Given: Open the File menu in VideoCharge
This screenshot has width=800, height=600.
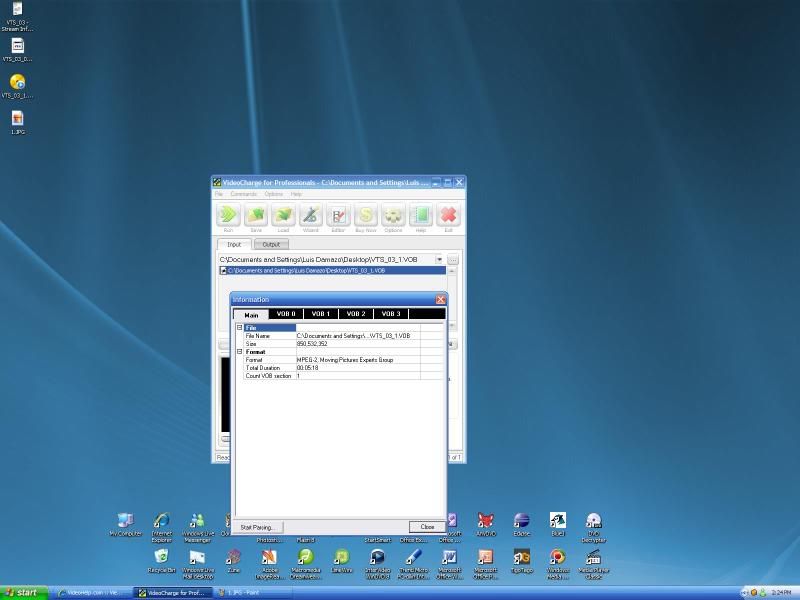Looking at the screenshot, I should pyautogui.click(x=219, y=194).
